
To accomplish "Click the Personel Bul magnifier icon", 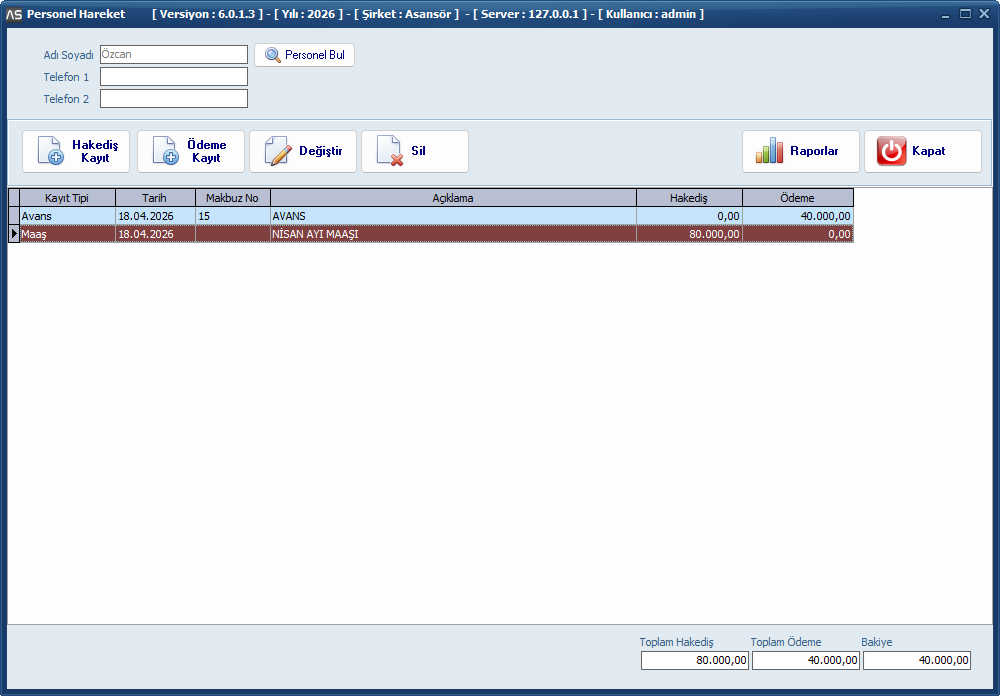I will (x=272, y=55).
